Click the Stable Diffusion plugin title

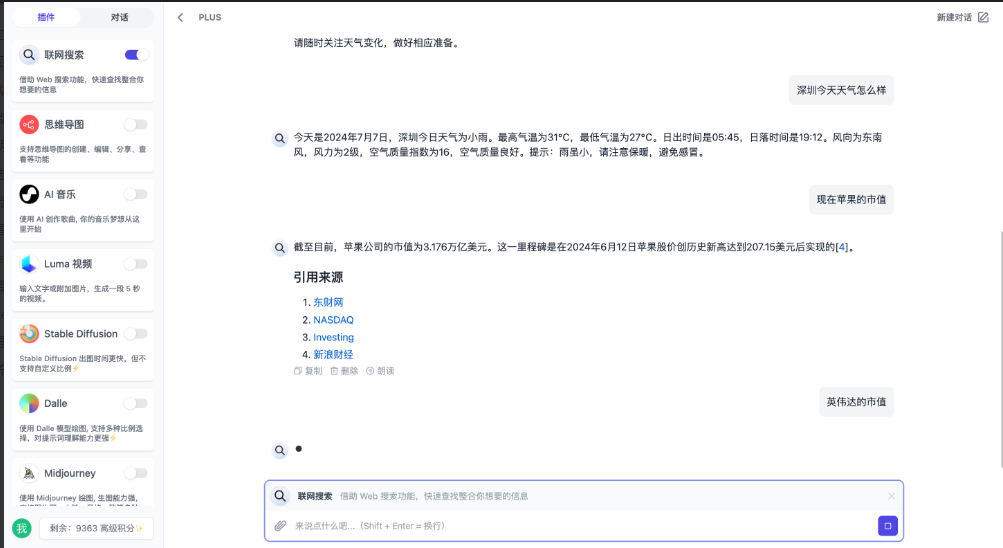[81, 334]
